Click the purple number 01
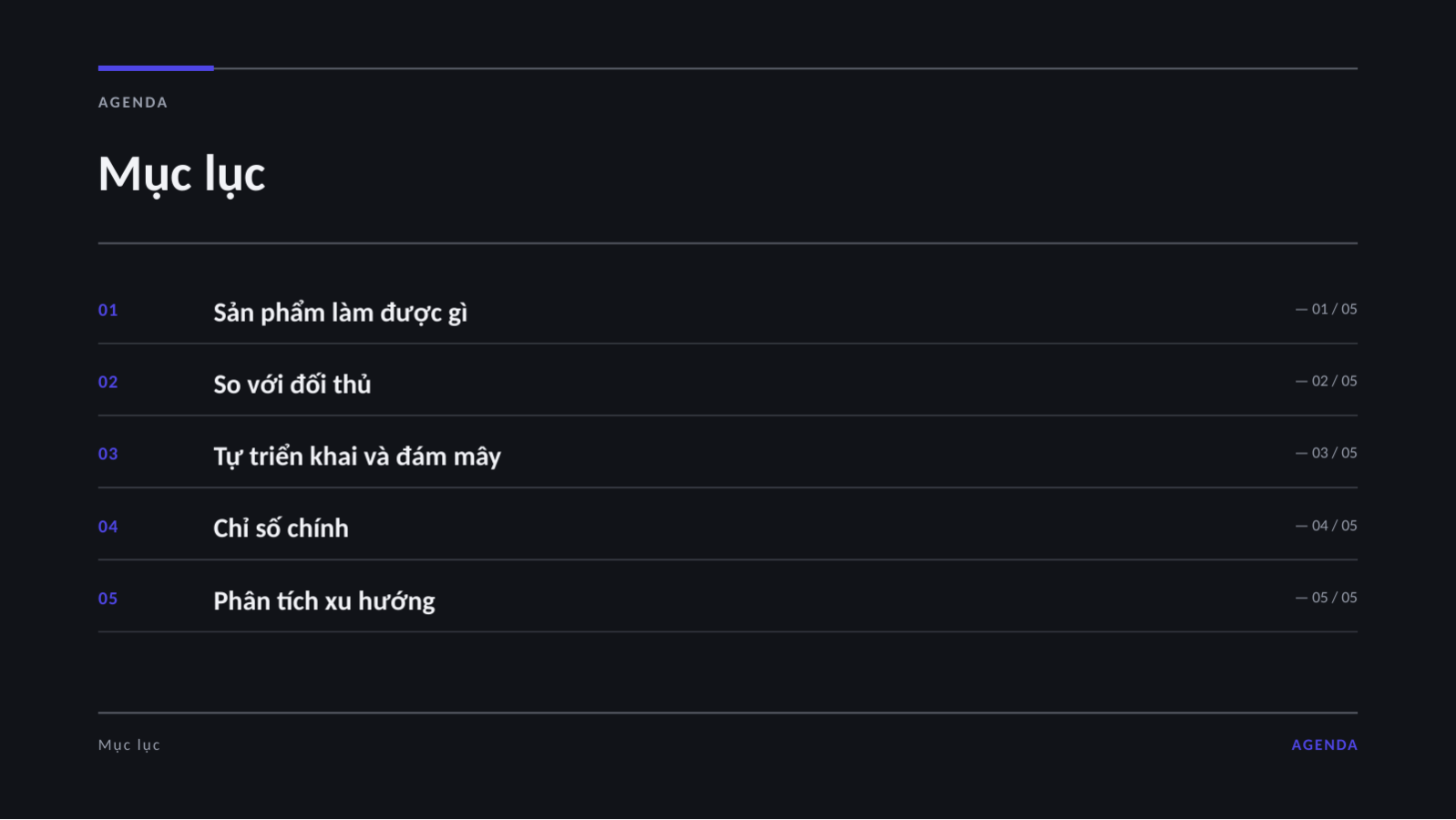 pyautogui.click(x=108, y=310)
